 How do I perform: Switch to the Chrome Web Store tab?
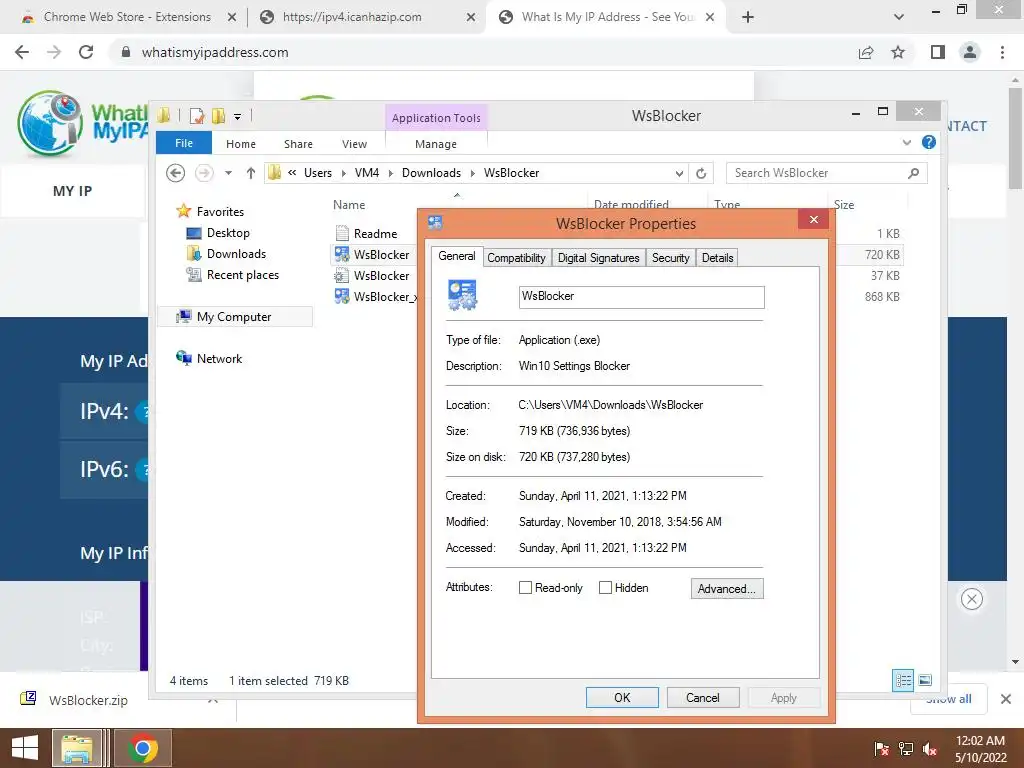coord(128,17)
